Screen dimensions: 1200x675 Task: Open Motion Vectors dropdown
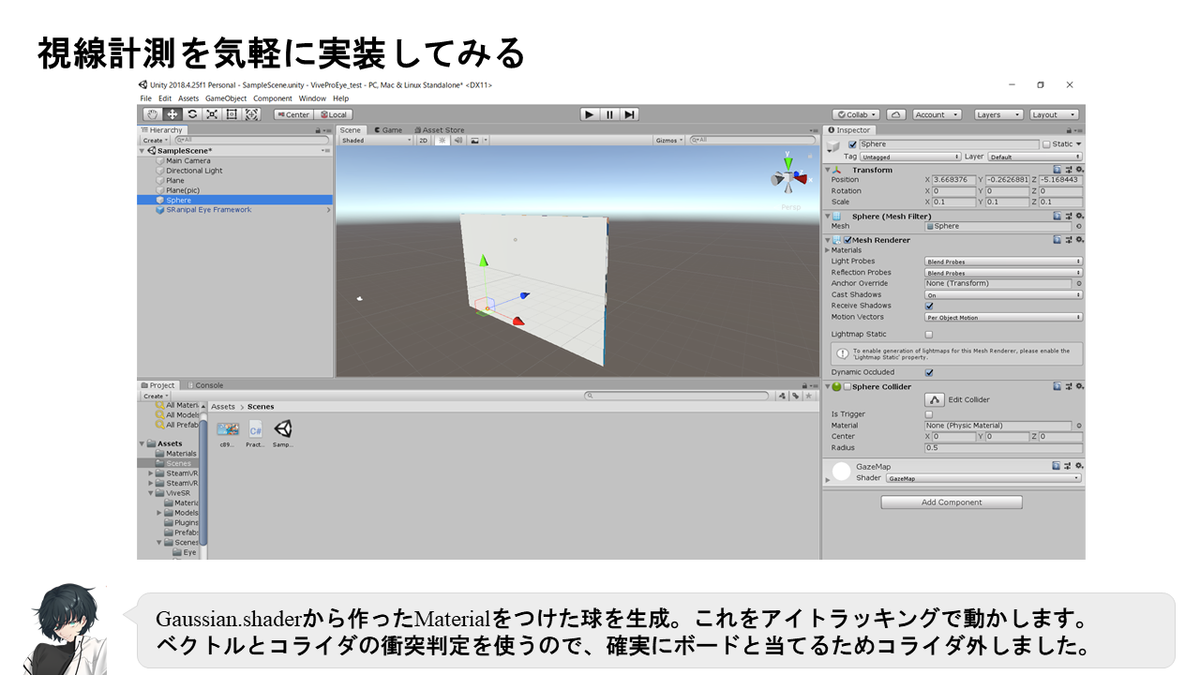[x=1003, y=317]
